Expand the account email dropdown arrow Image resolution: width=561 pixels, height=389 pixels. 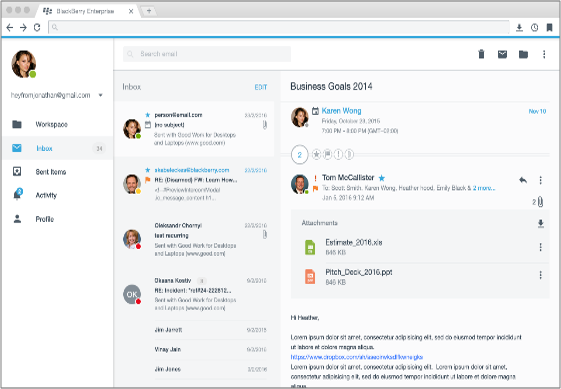tap(101, 95)
